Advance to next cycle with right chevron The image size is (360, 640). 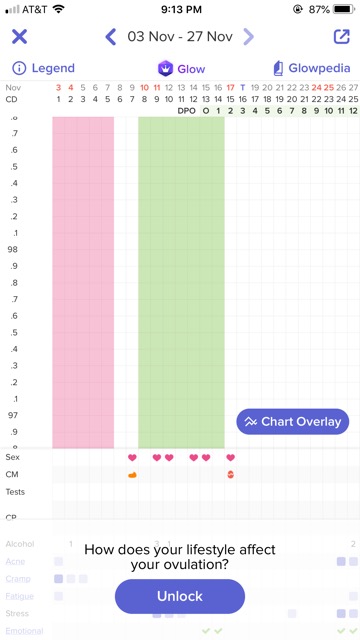point(248,37)
